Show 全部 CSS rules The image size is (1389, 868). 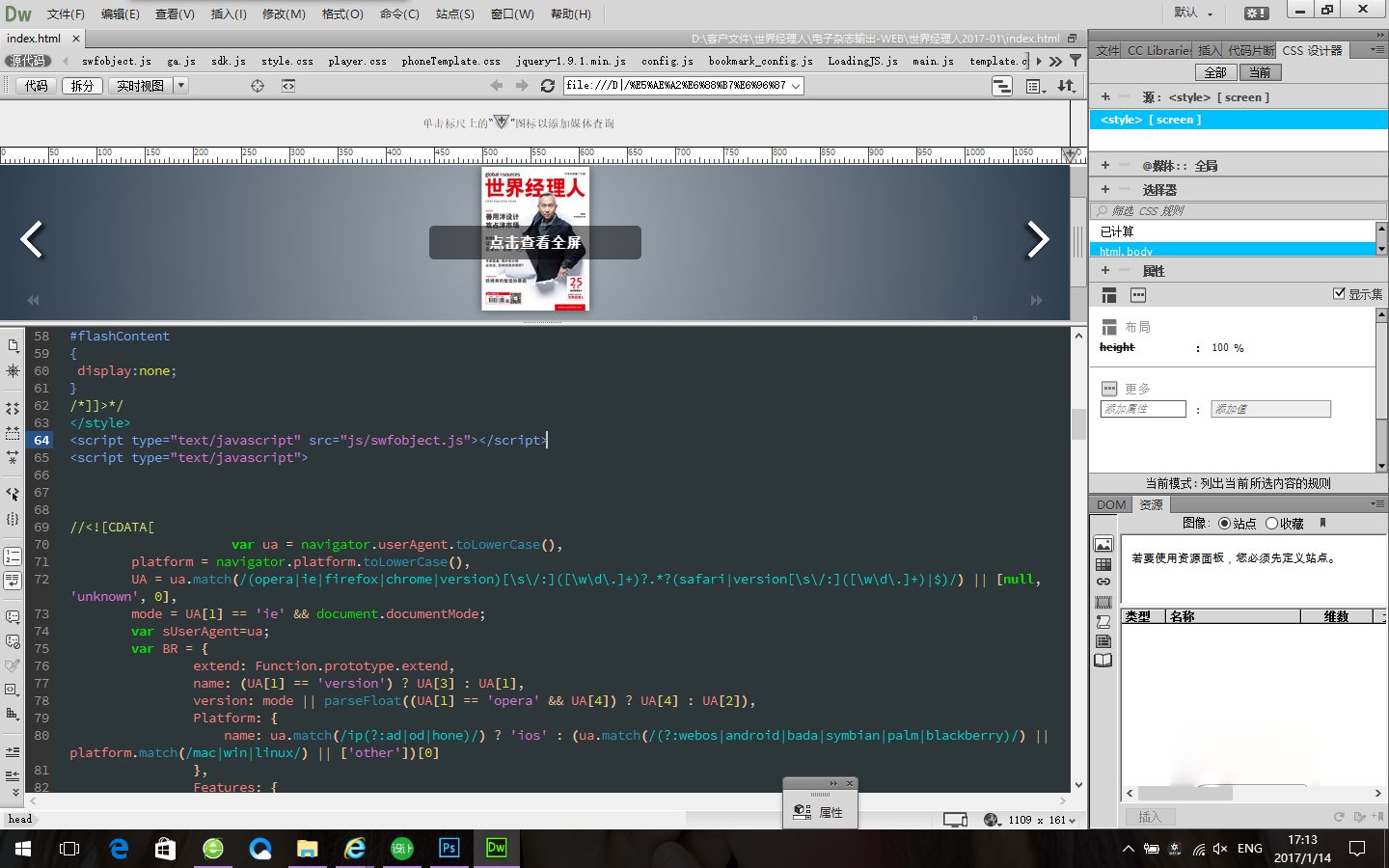coord(1215,72)
